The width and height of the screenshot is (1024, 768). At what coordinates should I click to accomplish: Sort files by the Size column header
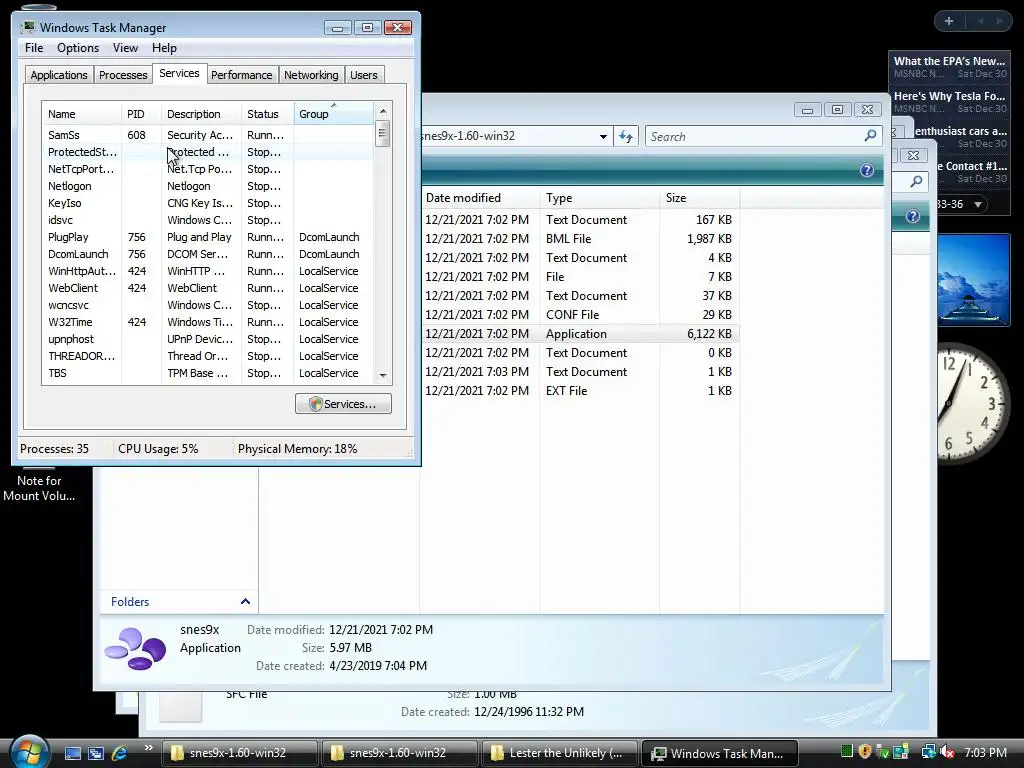[699, 198]
